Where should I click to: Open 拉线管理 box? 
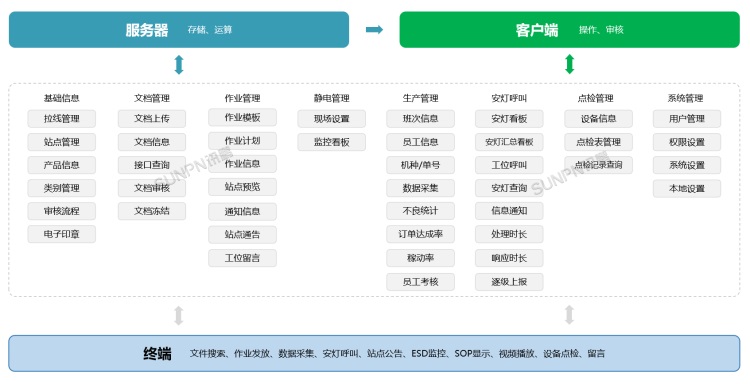(x=61, y=119)
